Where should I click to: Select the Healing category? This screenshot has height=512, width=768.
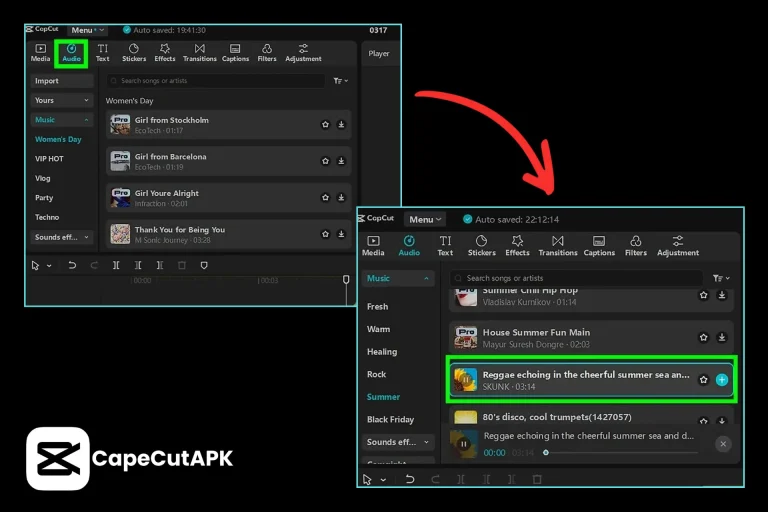click(382, 352)
